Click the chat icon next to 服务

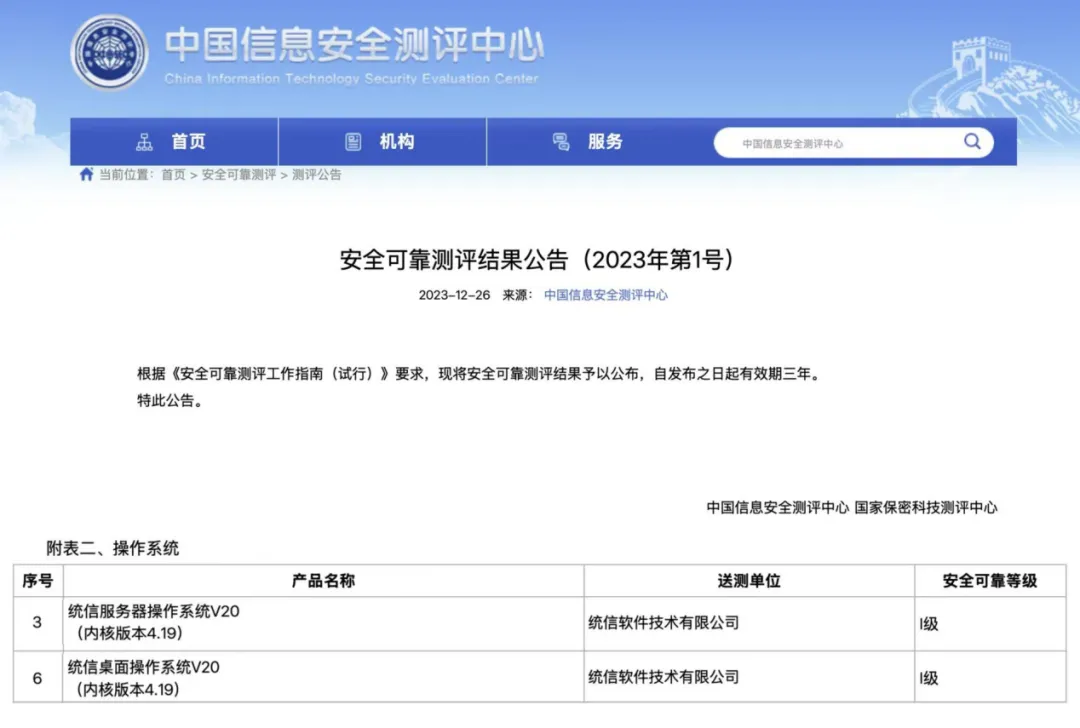click(561, 142)
